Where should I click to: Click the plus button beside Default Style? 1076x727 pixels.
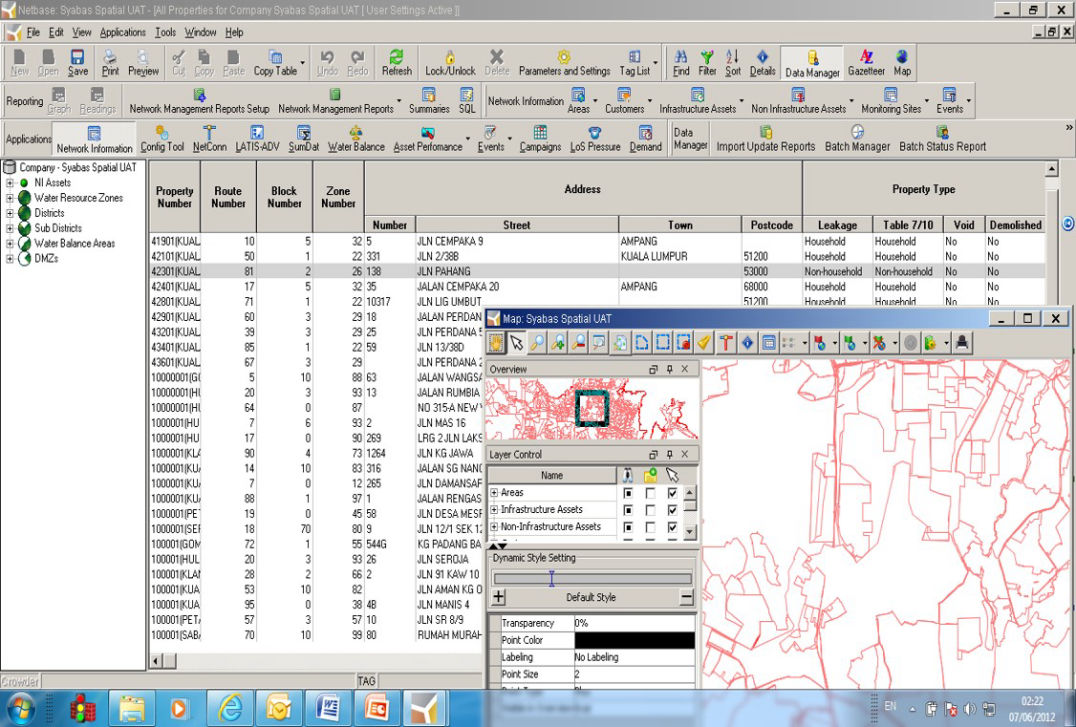[x=499, y=597]
